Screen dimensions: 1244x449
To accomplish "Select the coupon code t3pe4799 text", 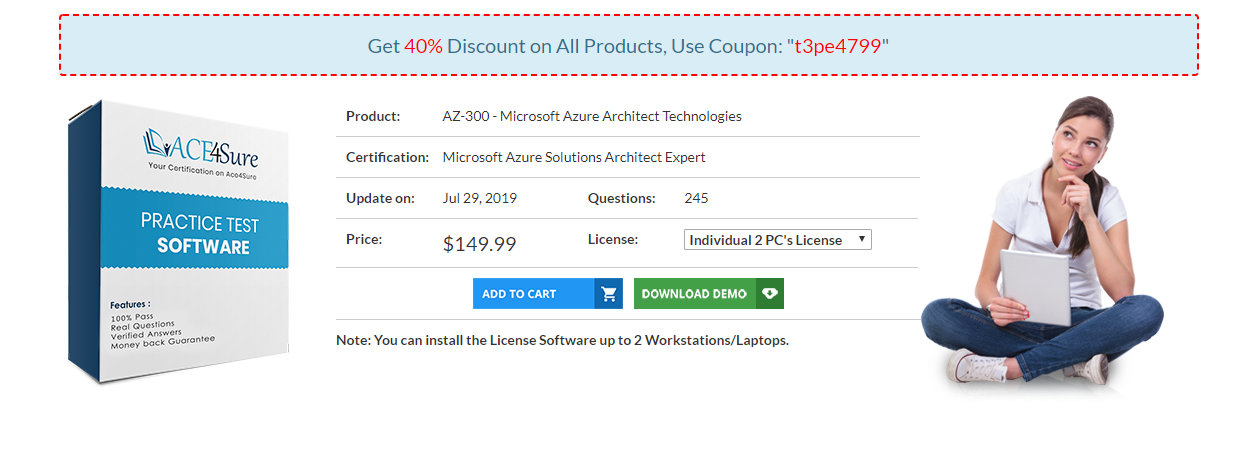I will [x=838, y=46].
